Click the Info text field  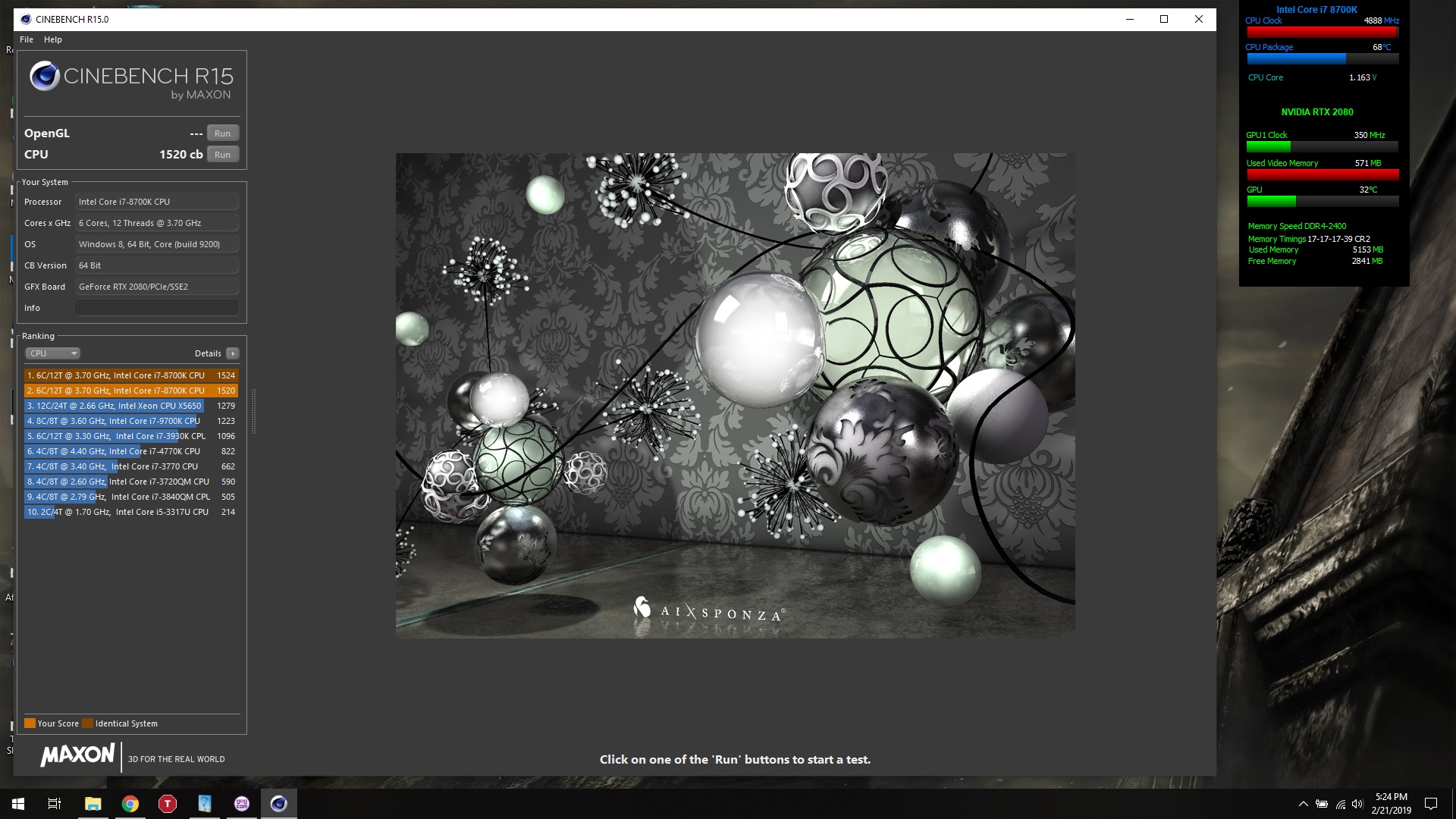coord(156,308)
